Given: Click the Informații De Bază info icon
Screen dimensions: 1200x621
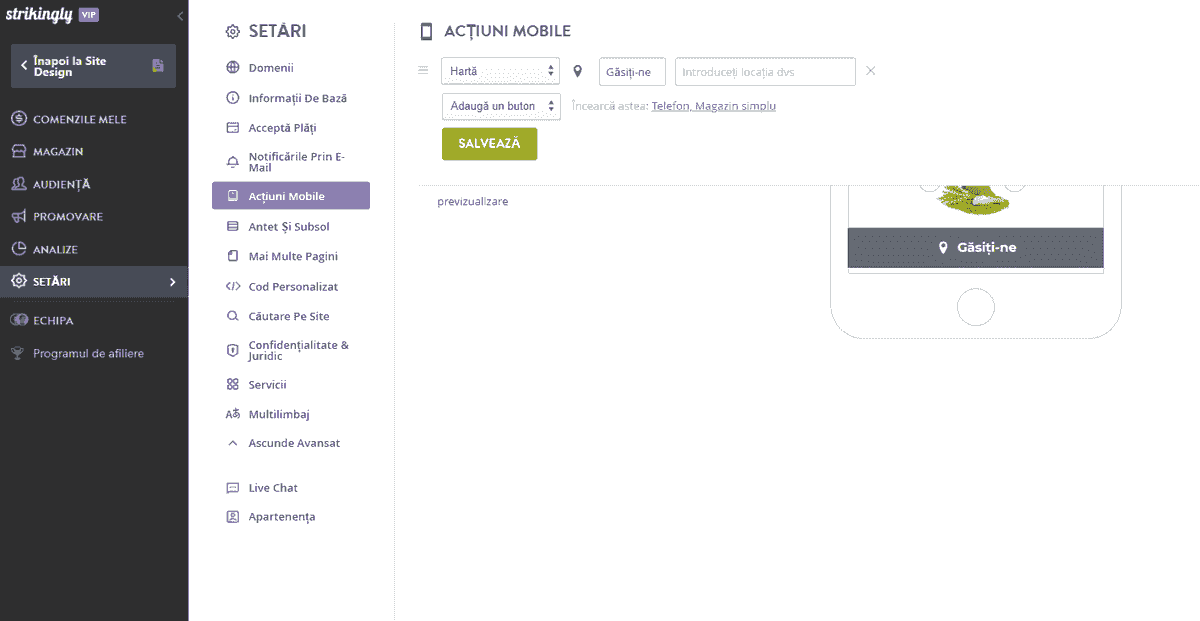Looking at the screenshot, I should pyautogui.click(x=233, y=98).
